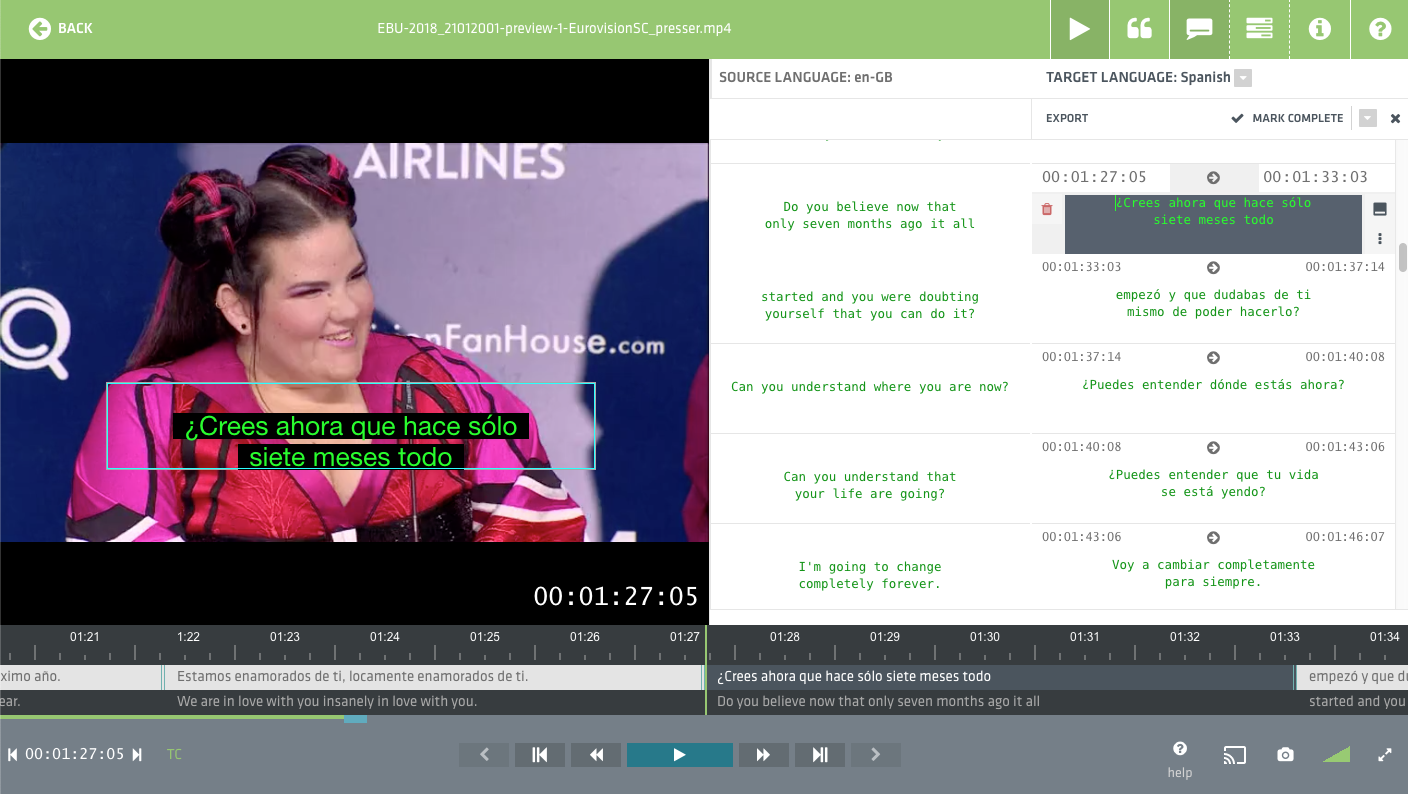
Task: Adjust the volume triangle control
Action: (1336, 755)
